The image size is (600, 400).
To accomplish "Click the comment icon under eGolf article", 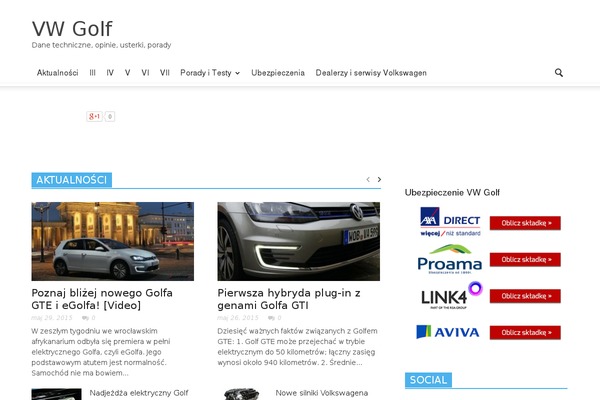I will coord(85,318).
